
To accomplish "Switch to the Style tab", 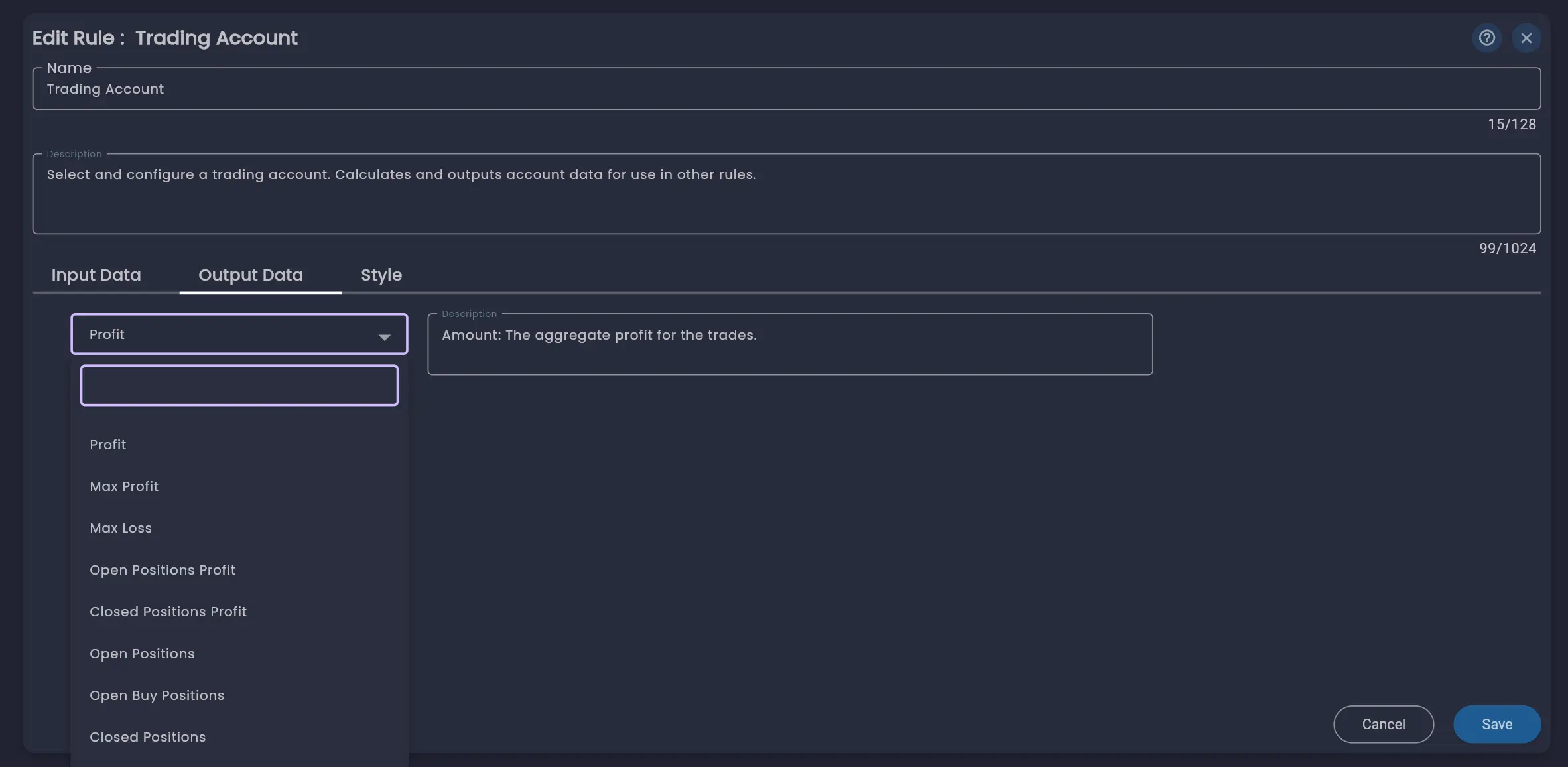I will tap(381, 275).
